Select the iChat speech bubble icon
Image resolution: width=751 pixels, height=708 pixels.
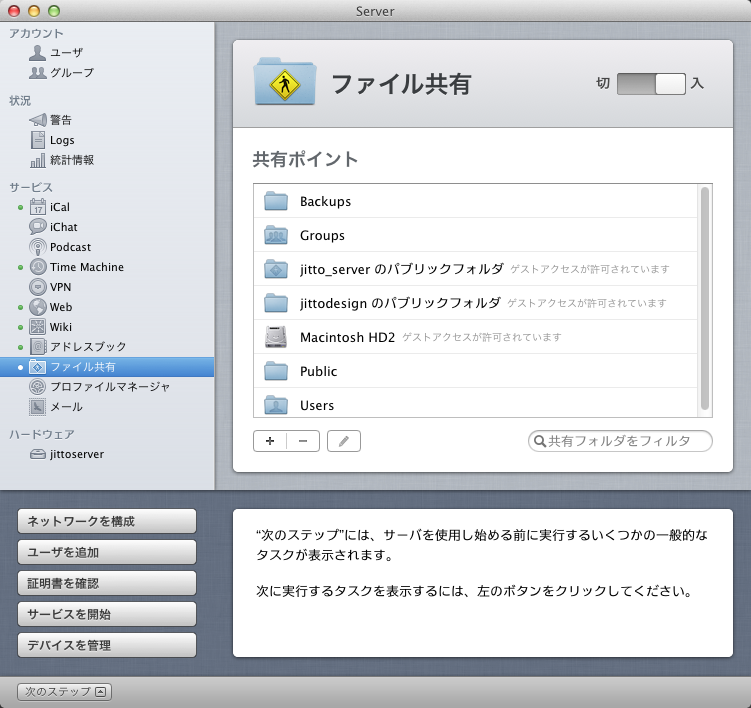coord(38,227)
